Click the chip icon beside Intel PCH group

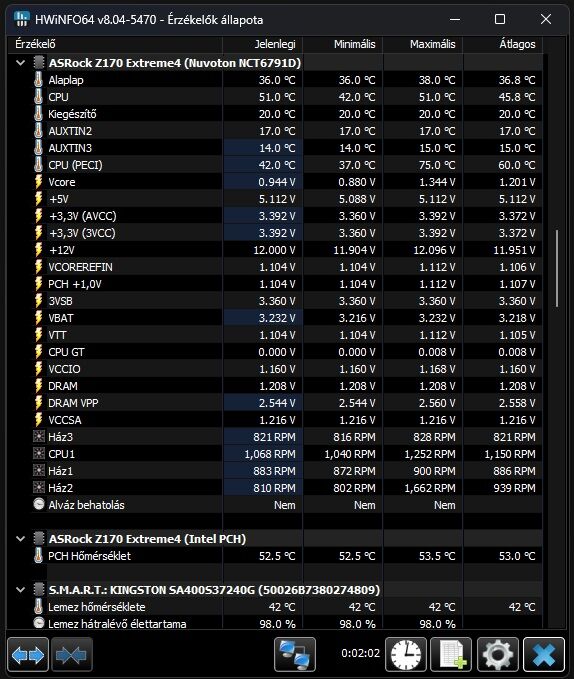[39, 539]
